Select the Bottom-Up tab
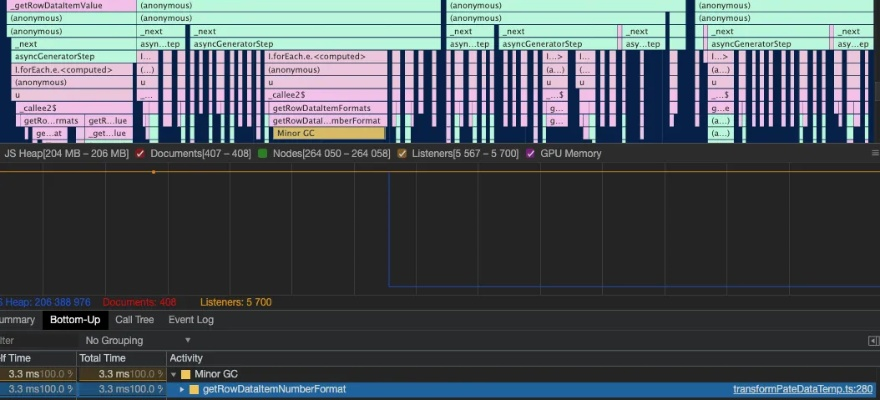Screen dimensions: 880x400 (x=75, y=320)
